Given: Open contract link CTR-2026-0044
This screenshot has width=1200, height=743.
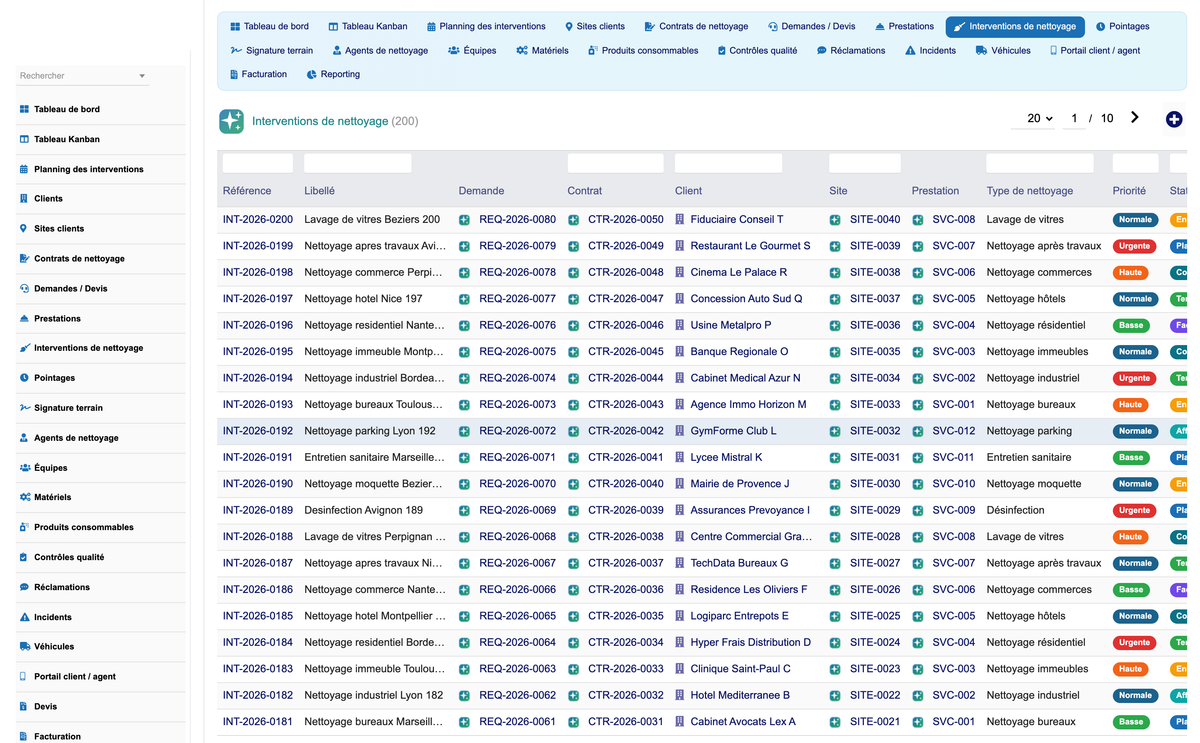Looking at the screenshot, I should (626, 378).
